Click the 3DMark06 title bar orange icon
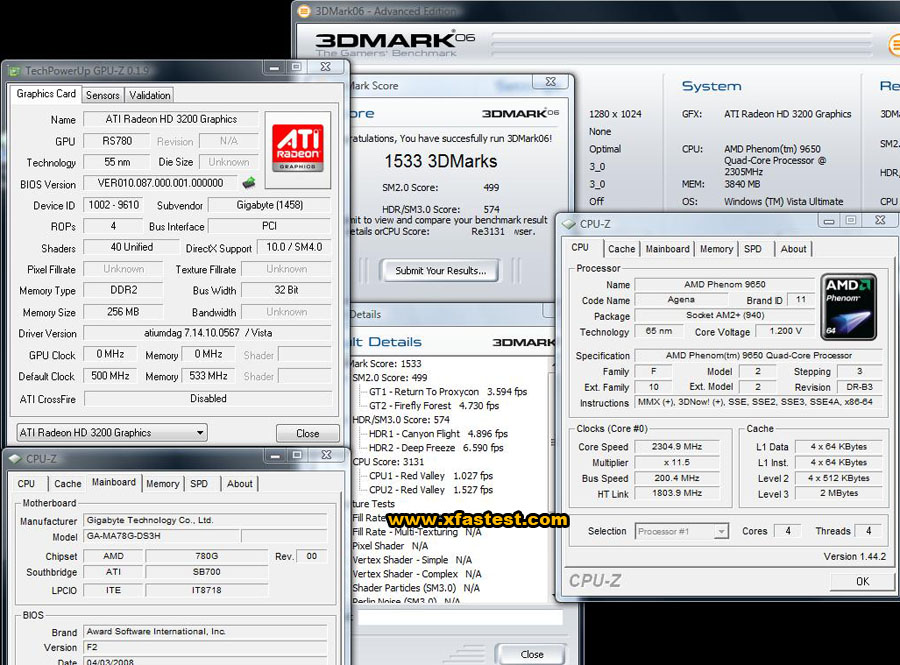This screenshot has width=900, height=665. point(304,10)
